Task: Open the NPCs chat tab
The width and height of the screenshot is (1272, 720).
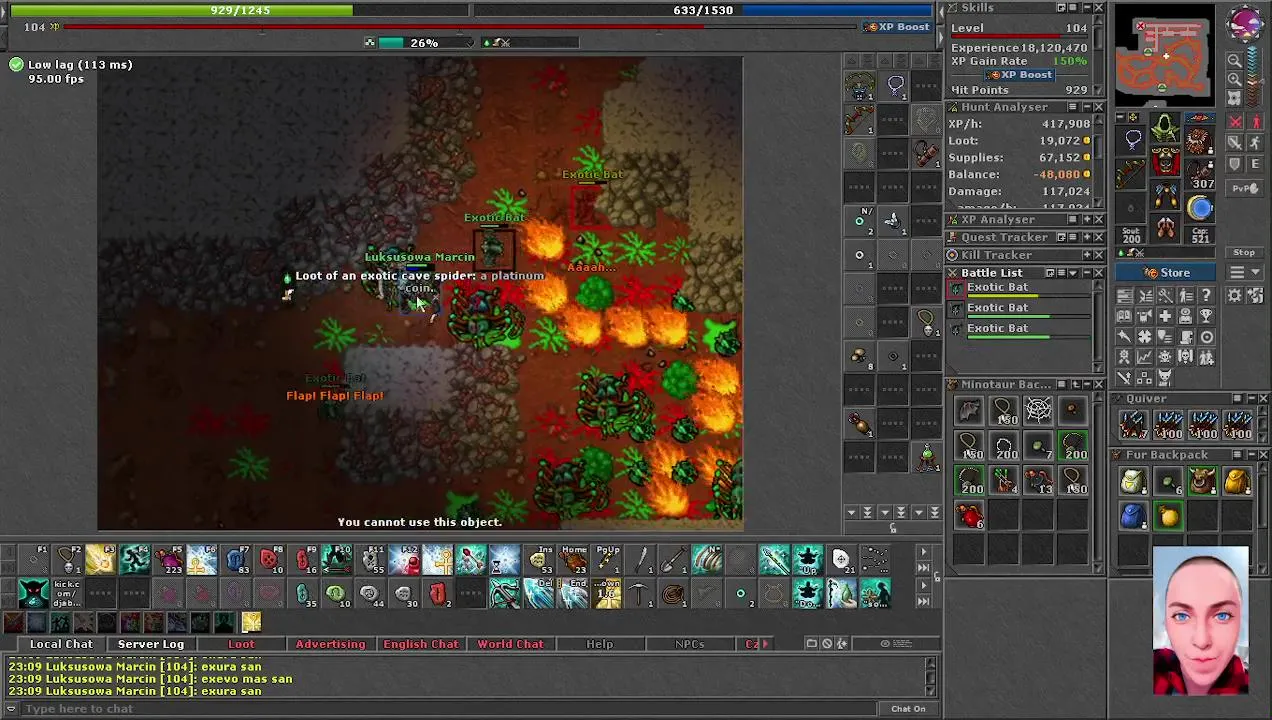Action: click(690, 644)
